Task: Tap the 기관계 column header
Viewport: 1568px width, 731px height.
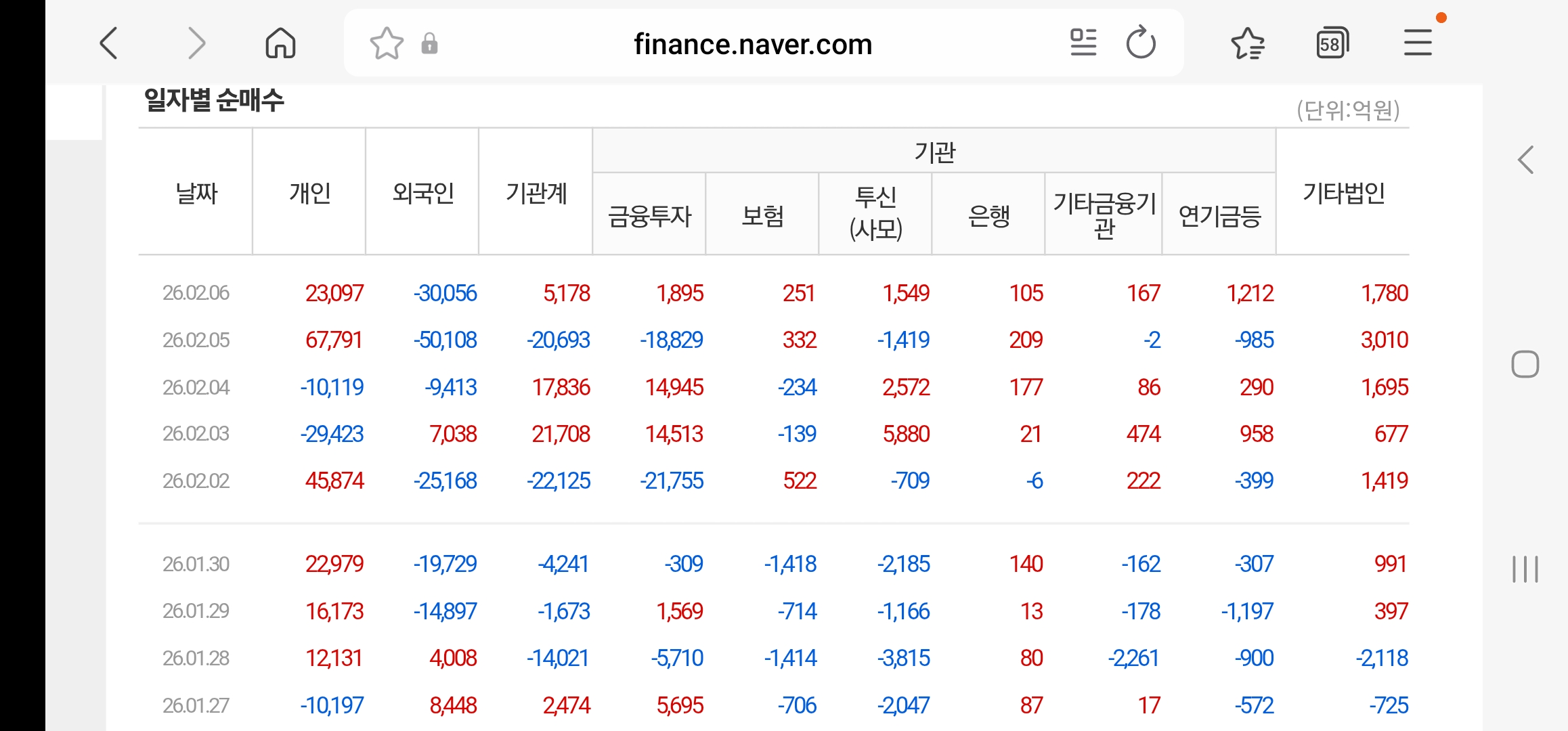Action: pos(536,193)
